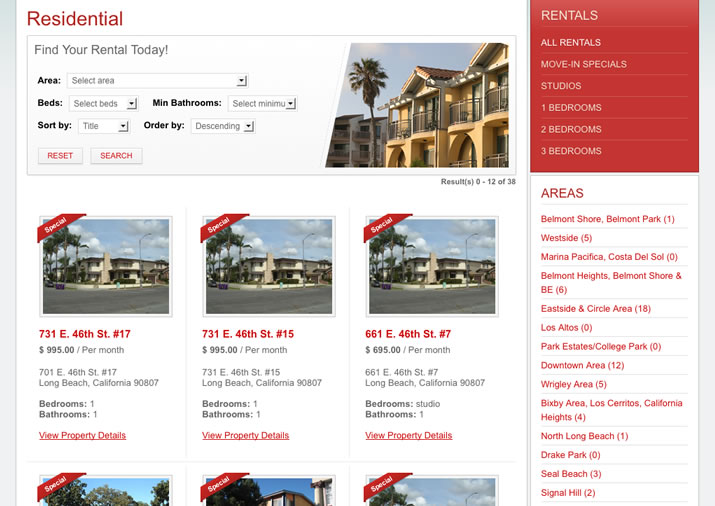The image size is (715, 506).
Task: Open the Sort by Title dropdown
Action: [104, 126]
